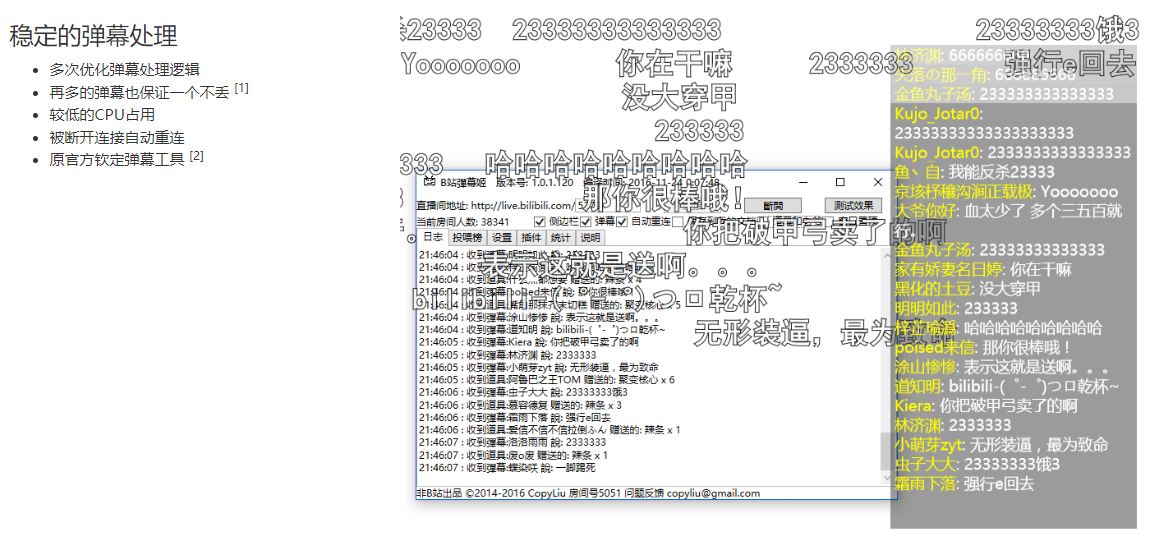Viewport: 1174px width, 555px height.
Task: Open the 说明 tab
Action: [x=589, y=238]
